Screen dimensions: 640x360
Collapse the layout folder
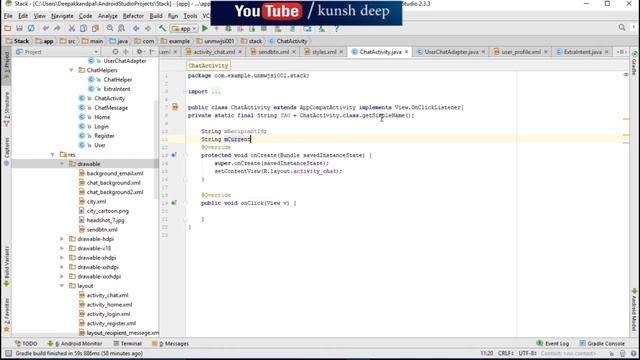(62, 286)
